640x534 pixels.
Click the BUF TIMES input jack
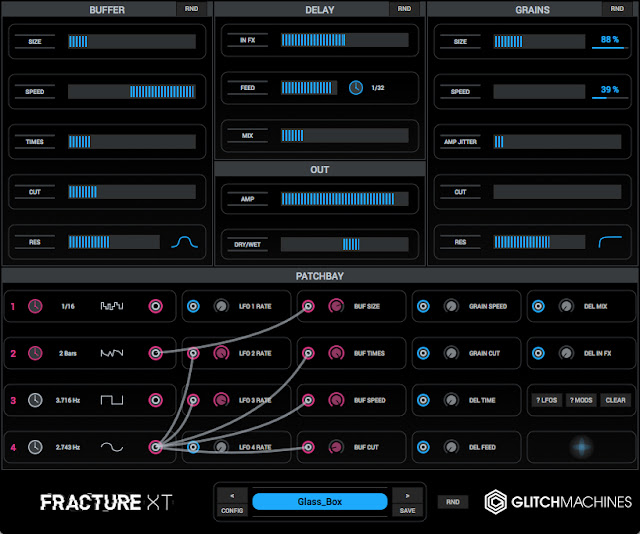pyautogui.click(x=308, y=353)
